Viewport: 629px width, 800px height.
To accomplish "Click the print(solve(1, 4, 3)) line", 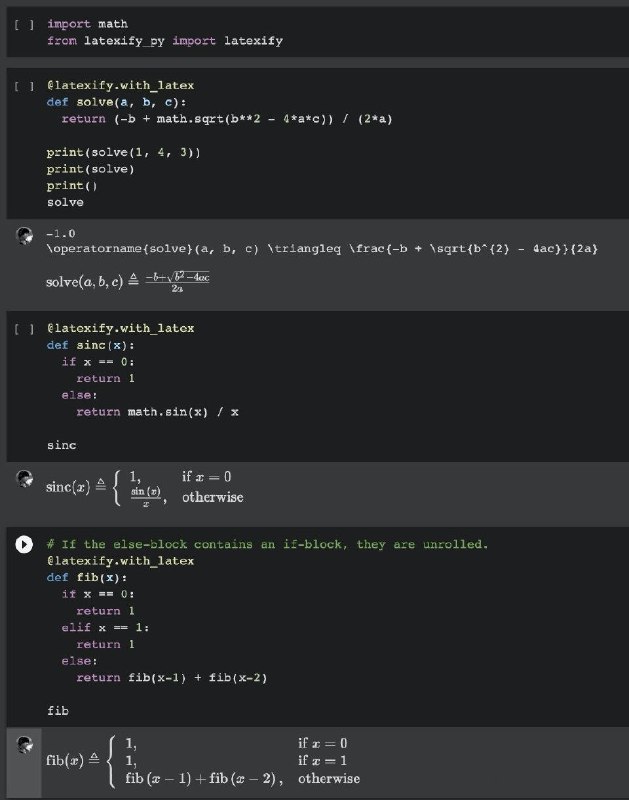I will click(x=125, y=152).
